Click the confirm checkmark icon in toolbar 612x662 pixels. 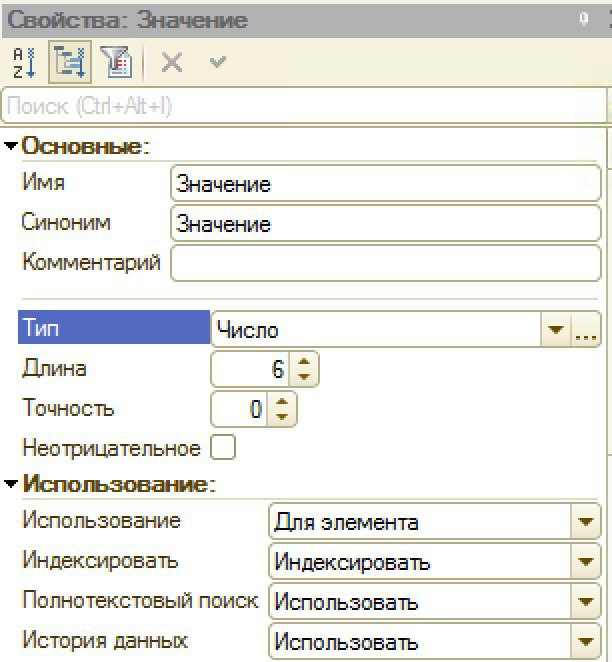[x=218, y=62]
